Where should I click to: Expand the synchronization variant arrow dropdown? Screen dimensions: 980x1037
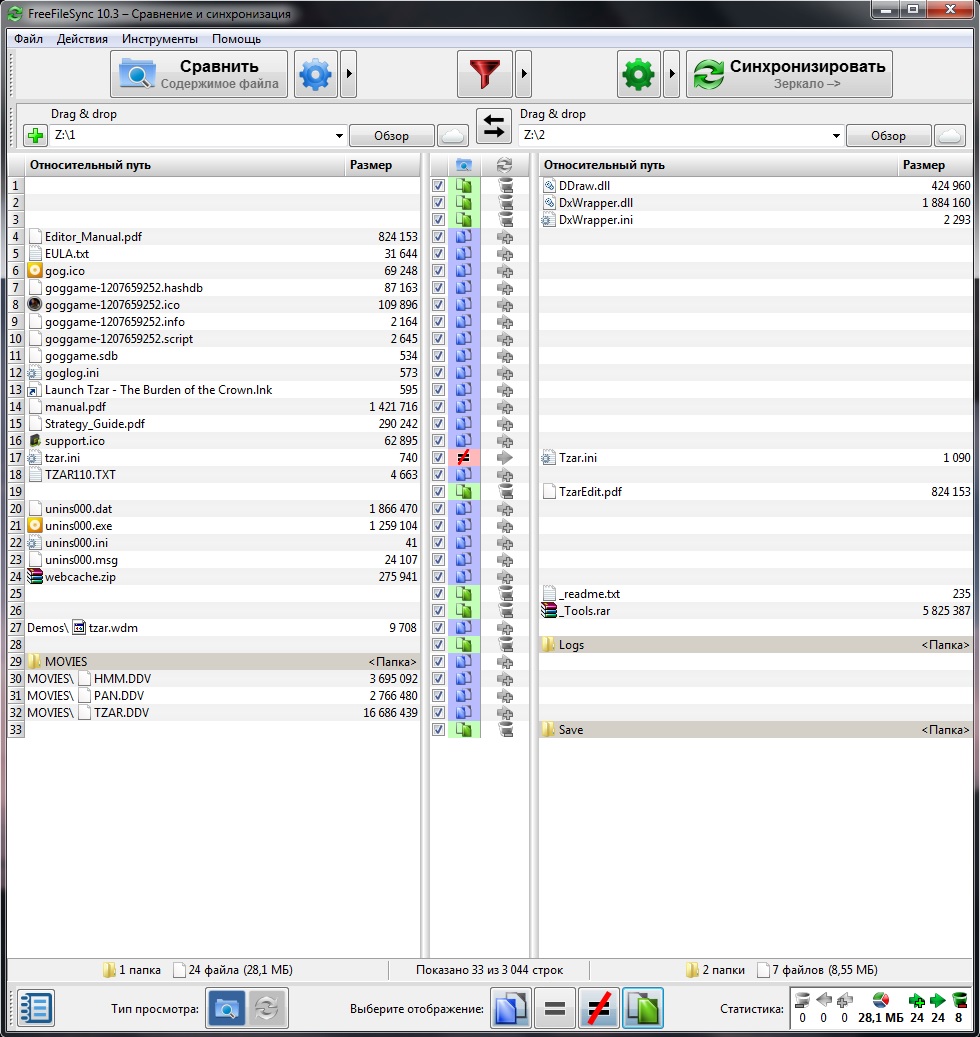coord(672,74)
